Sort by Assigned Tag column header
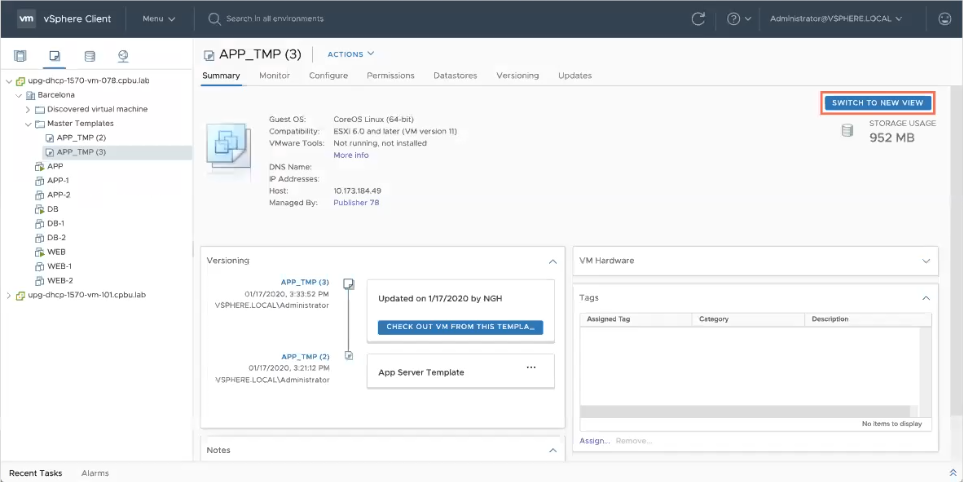Viewport: 963px width, 482px height. [636, 319]
